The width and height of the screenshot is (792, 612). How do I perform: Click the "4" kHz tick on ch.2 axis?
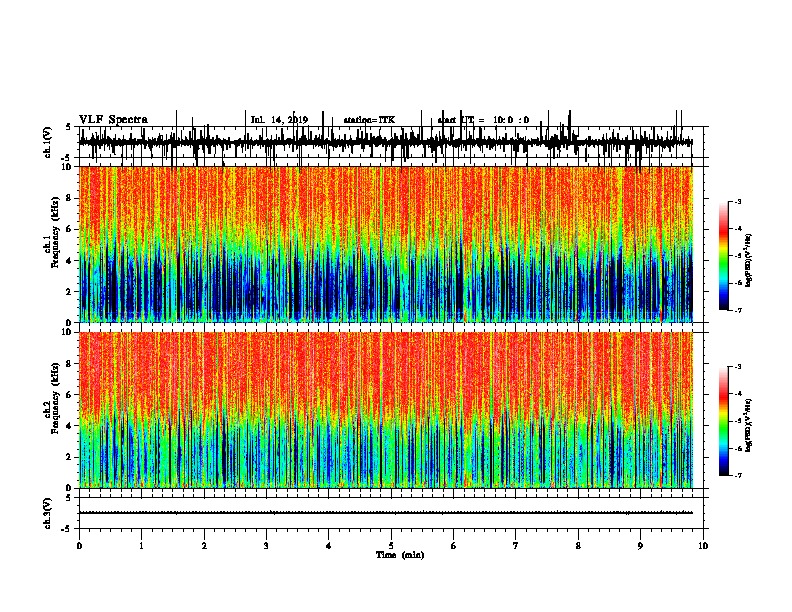click(x=69, y=426)
